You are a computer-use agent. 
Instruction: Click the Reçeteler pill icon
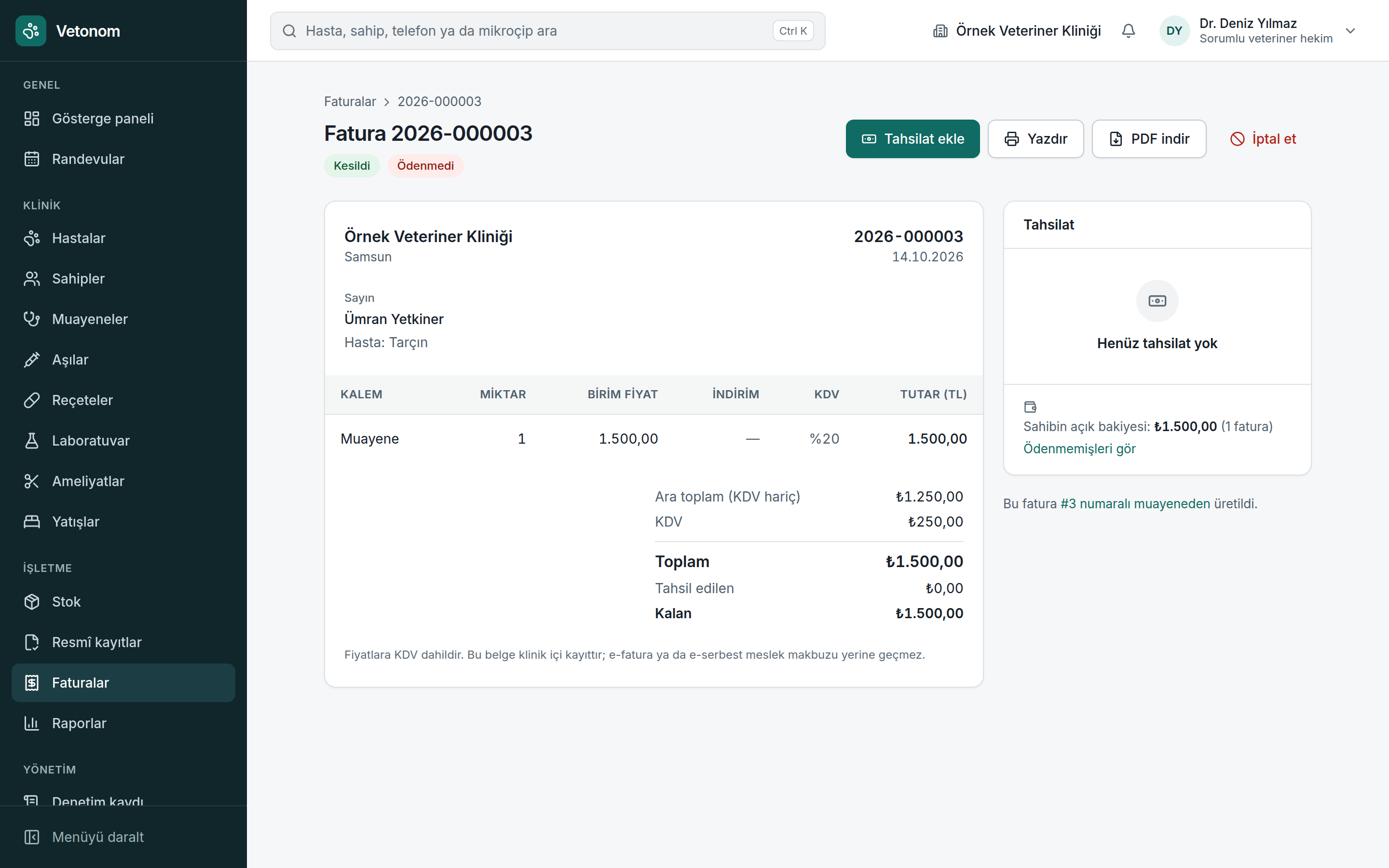point(31,400)
